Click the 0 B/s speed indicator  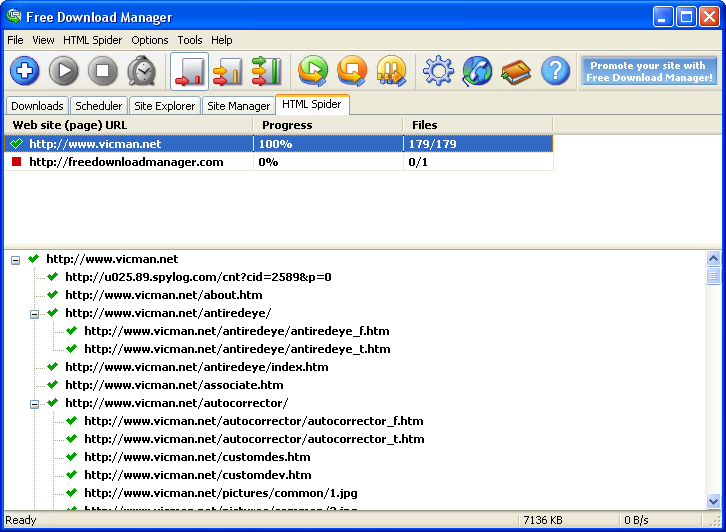click(636, 520)
